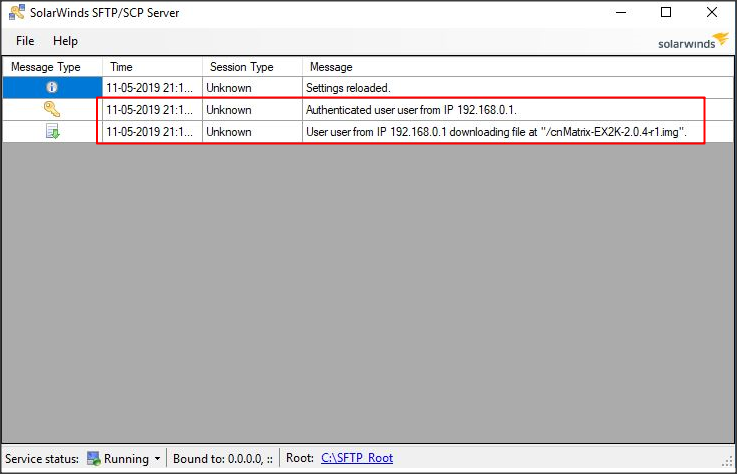Click the blue info icon in first row
Image resolution: width=737 pixels, height=474 pixels.
pos(51,88)
